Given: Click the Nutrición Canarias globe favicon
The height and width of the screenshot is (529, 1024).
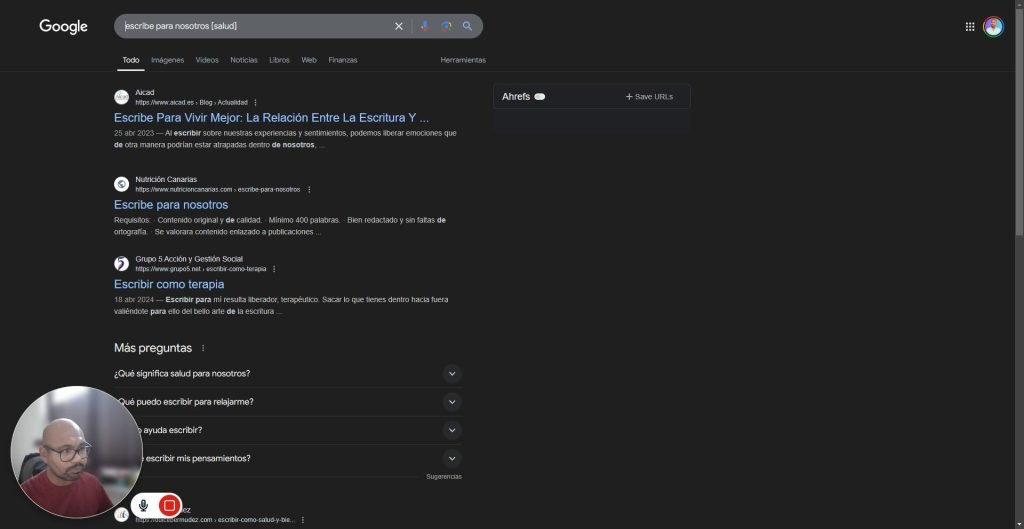Looking at the screenshot, I should (121, 184).
